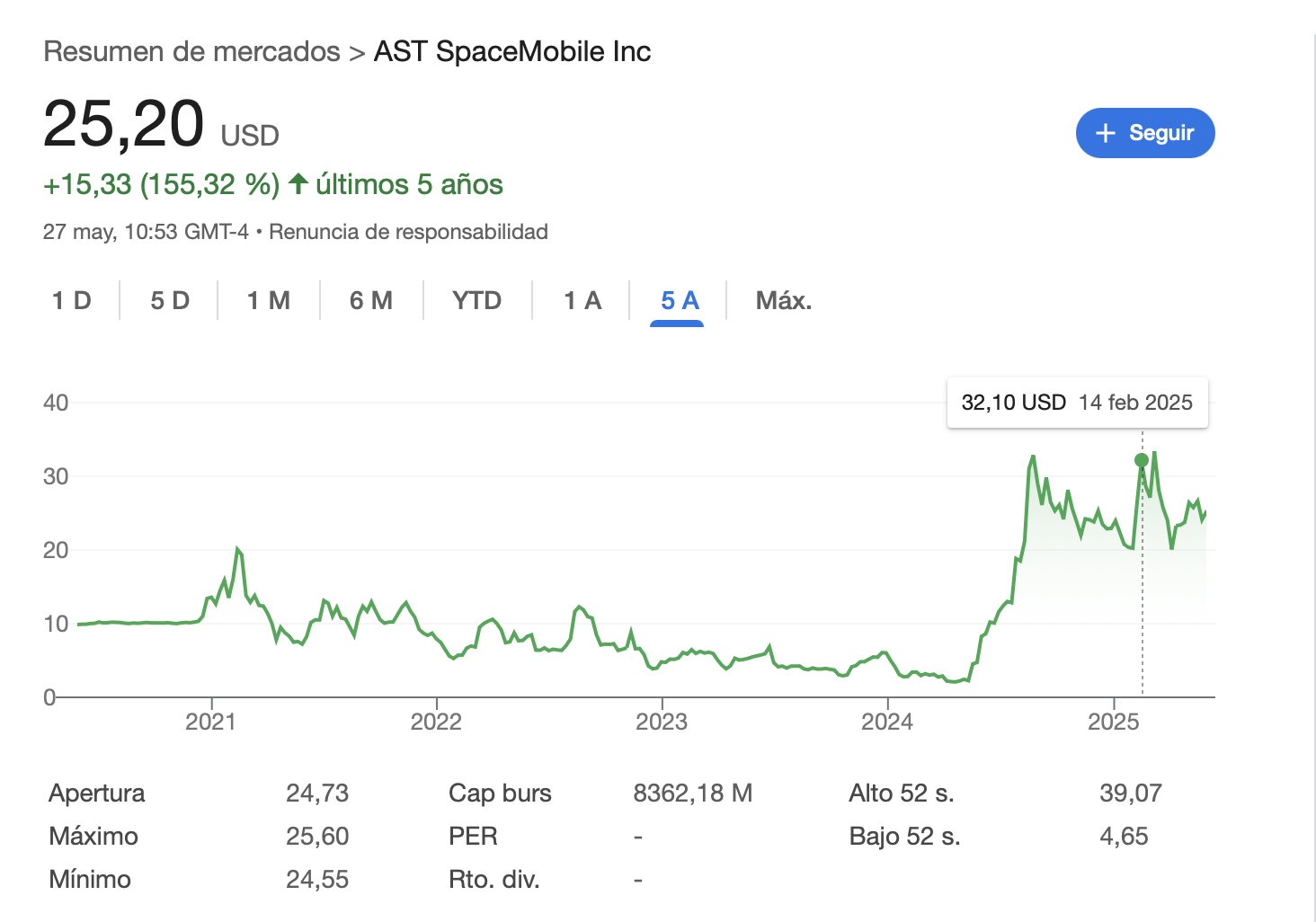Click the Alto 52 s. value 39,07
This screenshot has height=922, width=1316.
pyautogui.click(x=1131, y=793)
